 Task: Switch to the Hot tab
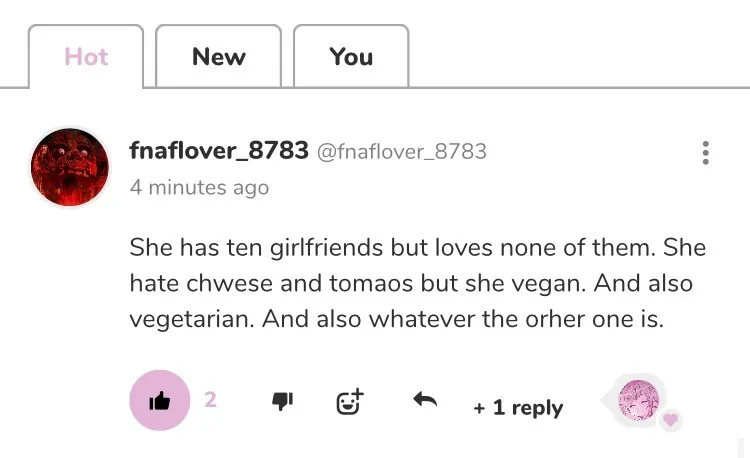click(x=86, y=57)
